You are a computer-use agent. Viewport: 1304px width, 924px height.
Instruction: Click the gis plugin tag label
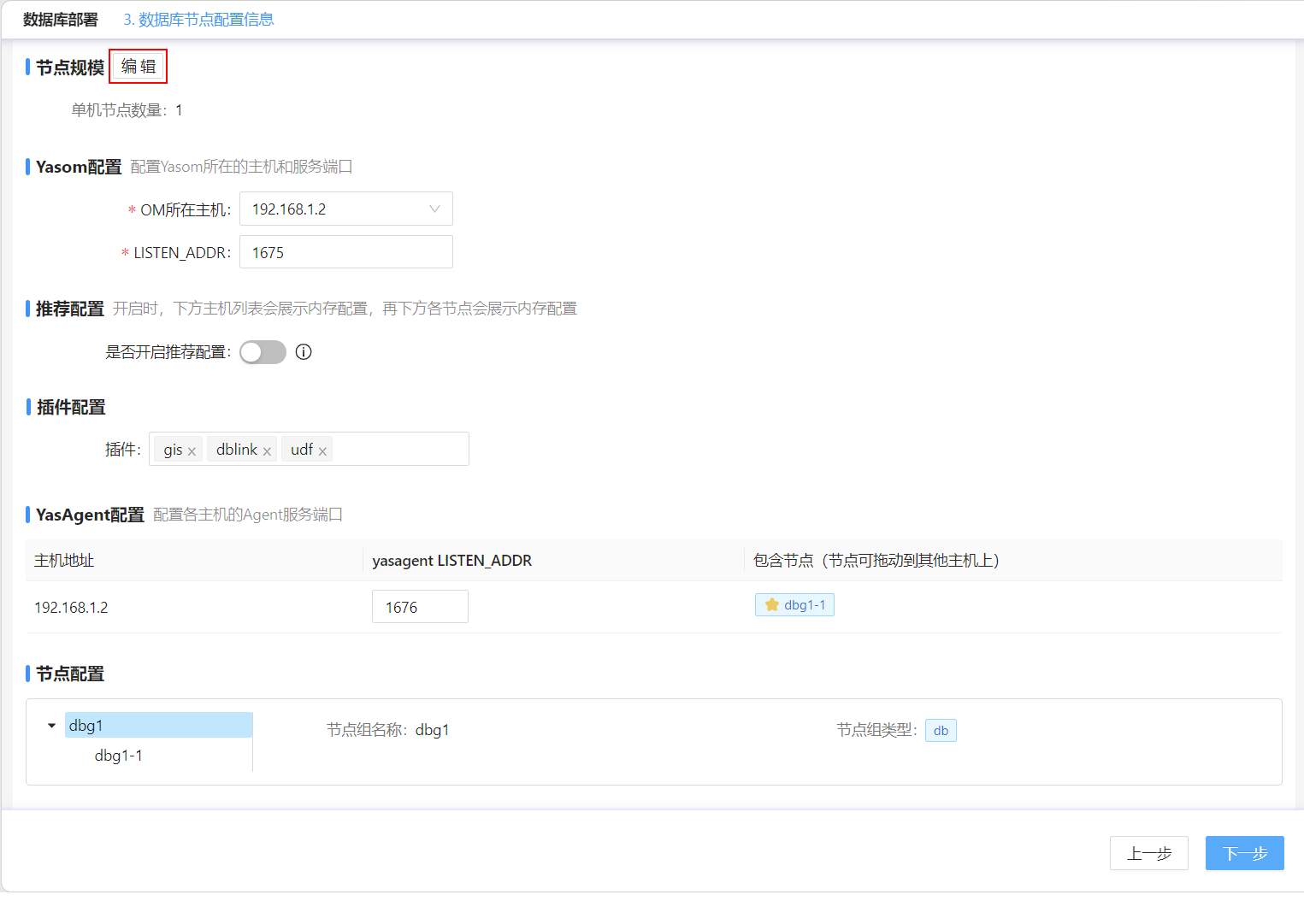[173, 450]
